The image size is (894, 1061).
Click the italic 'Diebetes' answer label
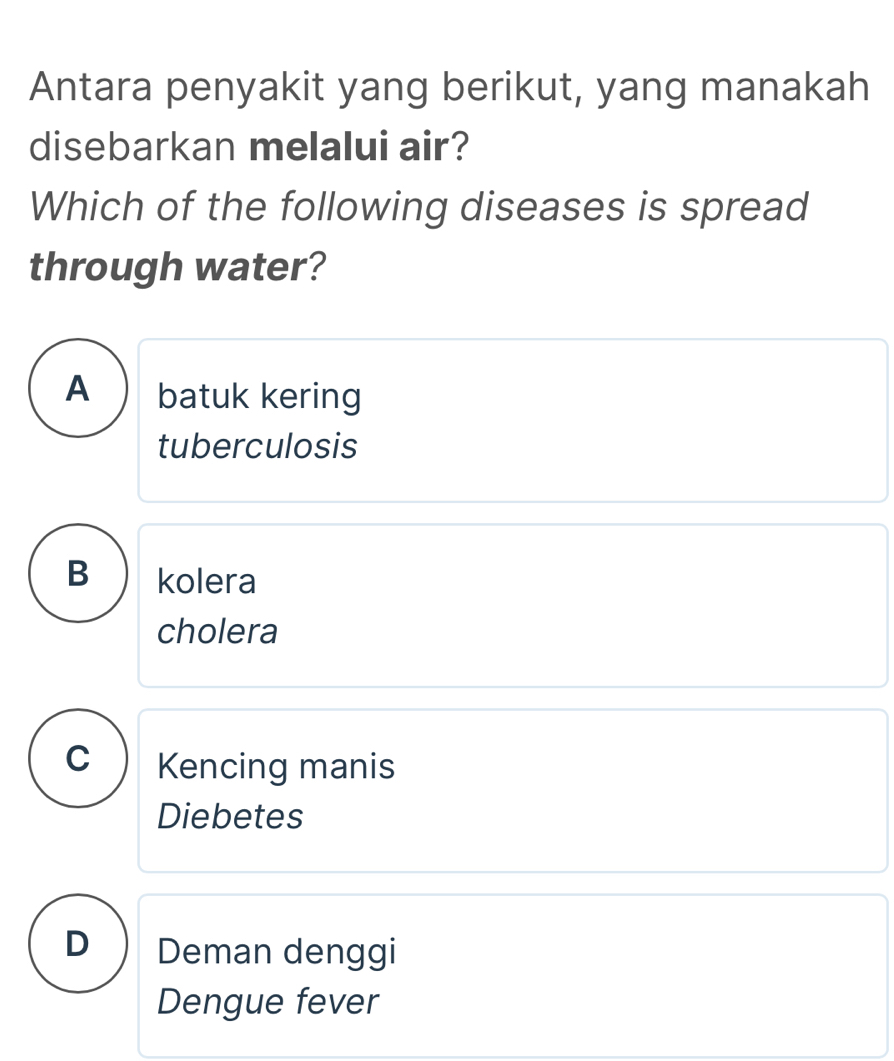(230, 816)
